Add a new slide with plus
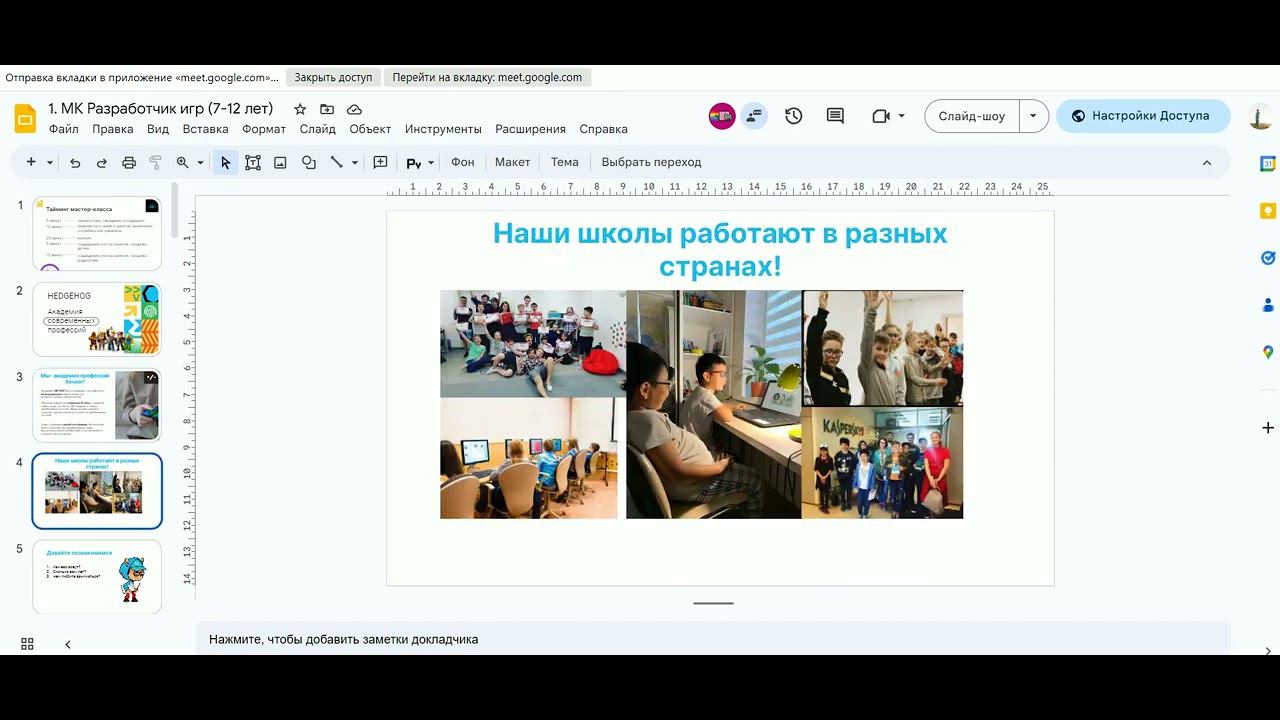 31,162
